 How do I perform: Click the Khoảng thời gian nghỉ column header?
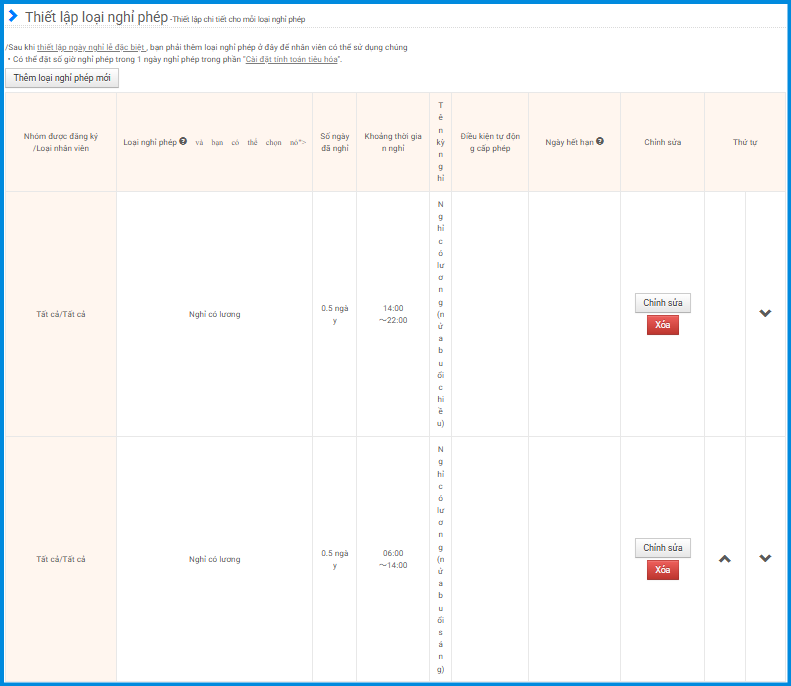point(392,142)
